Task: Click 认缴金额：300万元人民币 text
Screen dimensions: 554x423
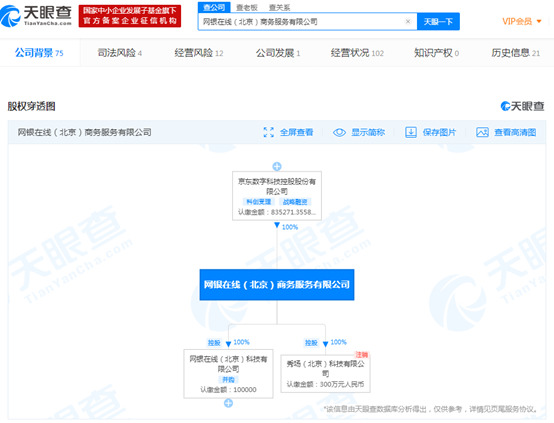Action: (x=325, y=384)
